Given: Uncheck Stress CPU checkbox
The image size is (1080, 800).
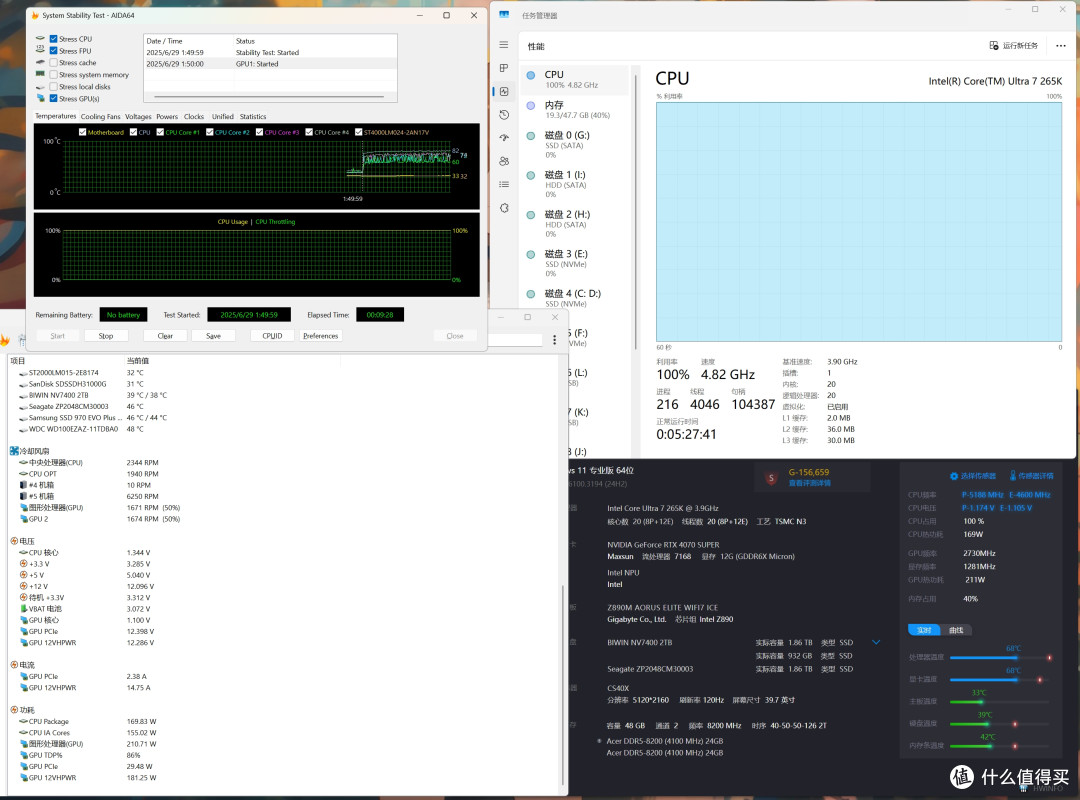Looking at the screenshot, I should 53,39.
